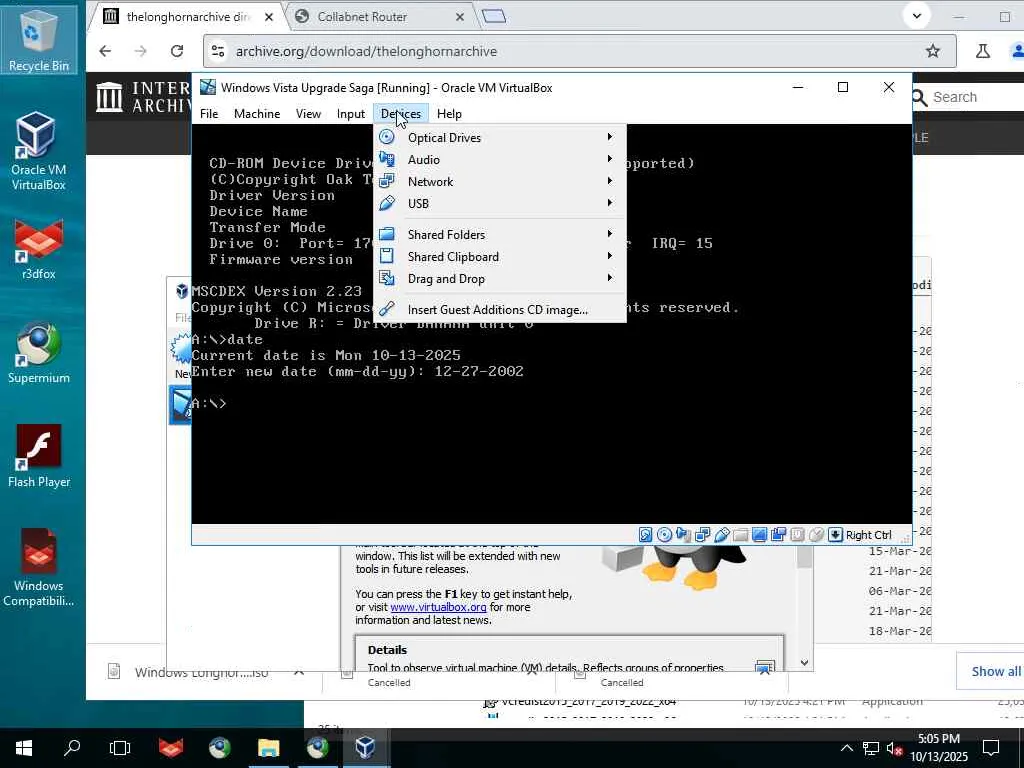Select Oracle VM VirtualBox desktop shortcut
The width and height of the screenshot is (1024, 768).
click(39, 152)
